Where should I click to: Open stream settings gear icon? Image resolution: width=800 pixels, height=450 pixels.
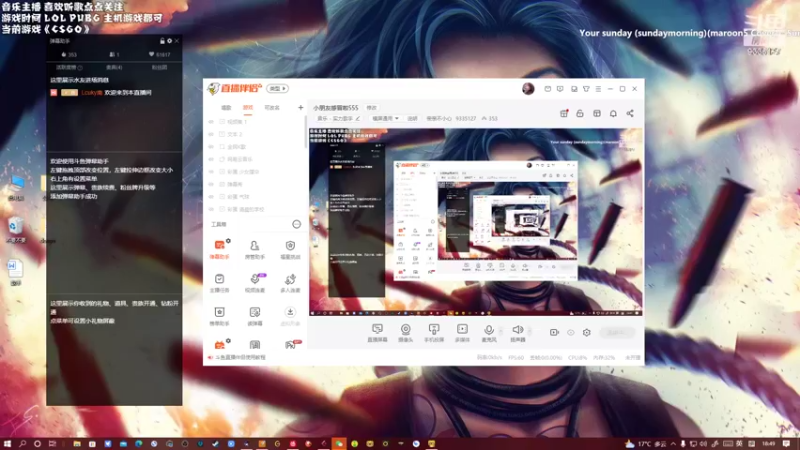[x=587, y=333]
